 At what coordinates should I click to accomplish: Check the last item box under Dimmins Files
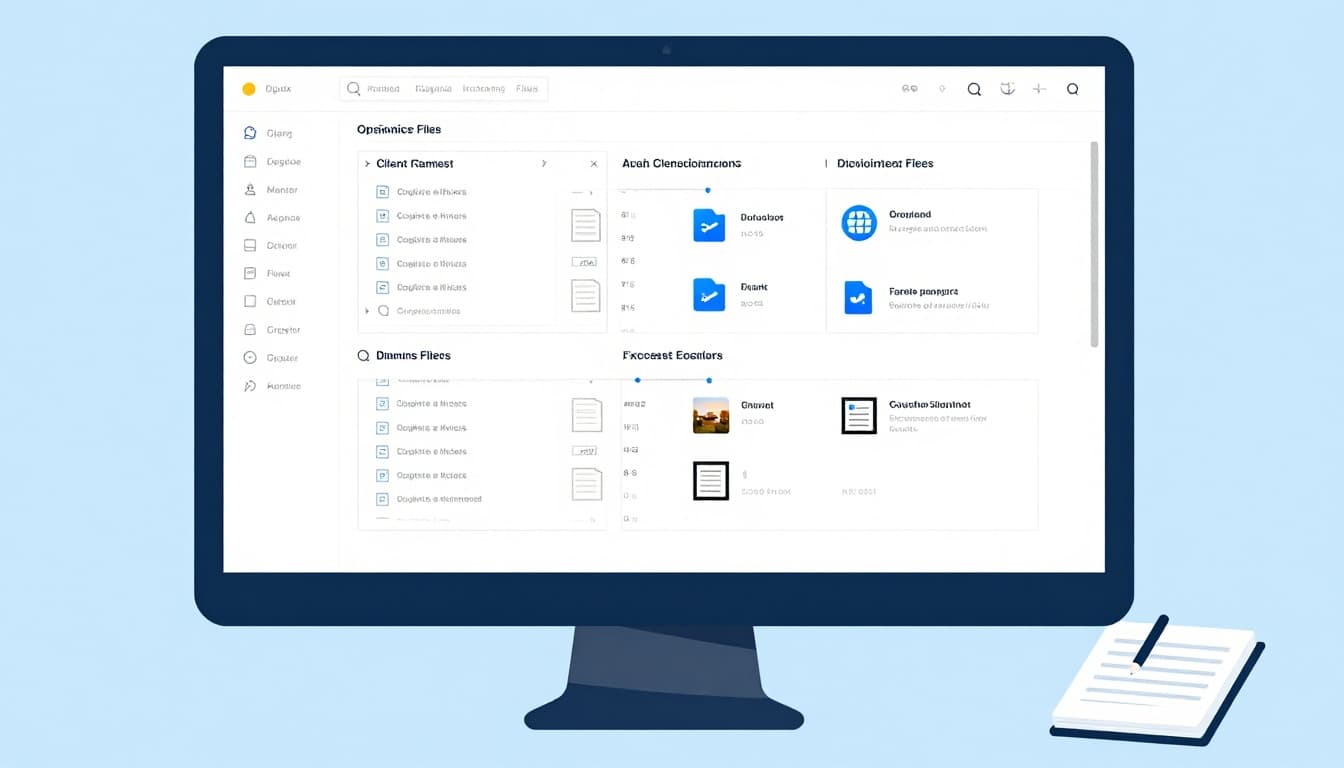point(383,499)
